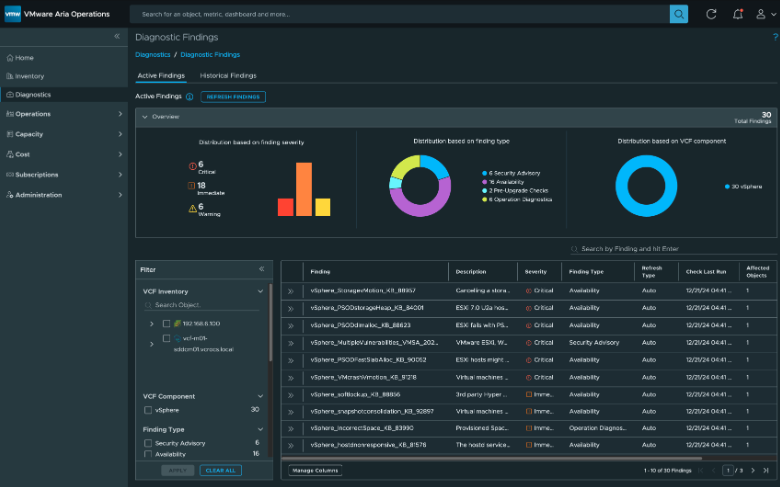Click the Refresh Findings button
780x487 pixels.
(x=233, y=97)
